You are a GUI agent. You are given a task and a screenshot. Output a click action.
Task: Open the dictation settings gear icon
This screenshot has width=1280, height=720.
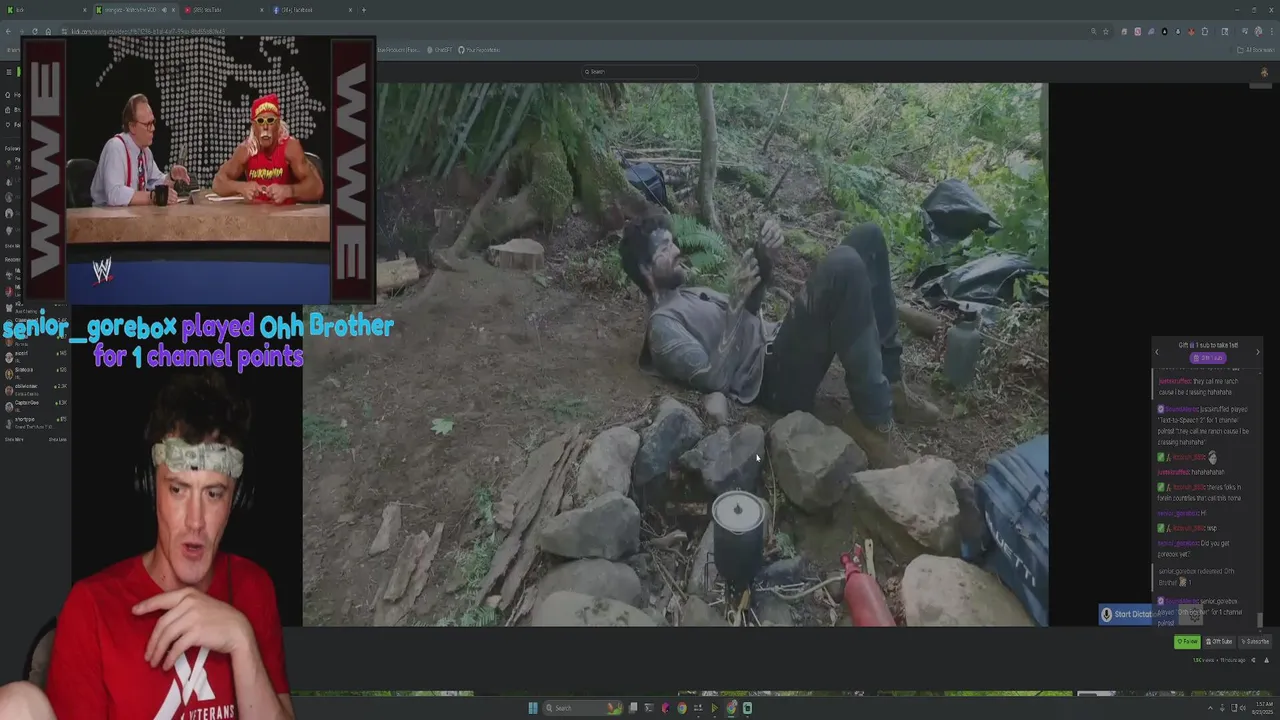pyautogui.click(x=1194, y=614)
